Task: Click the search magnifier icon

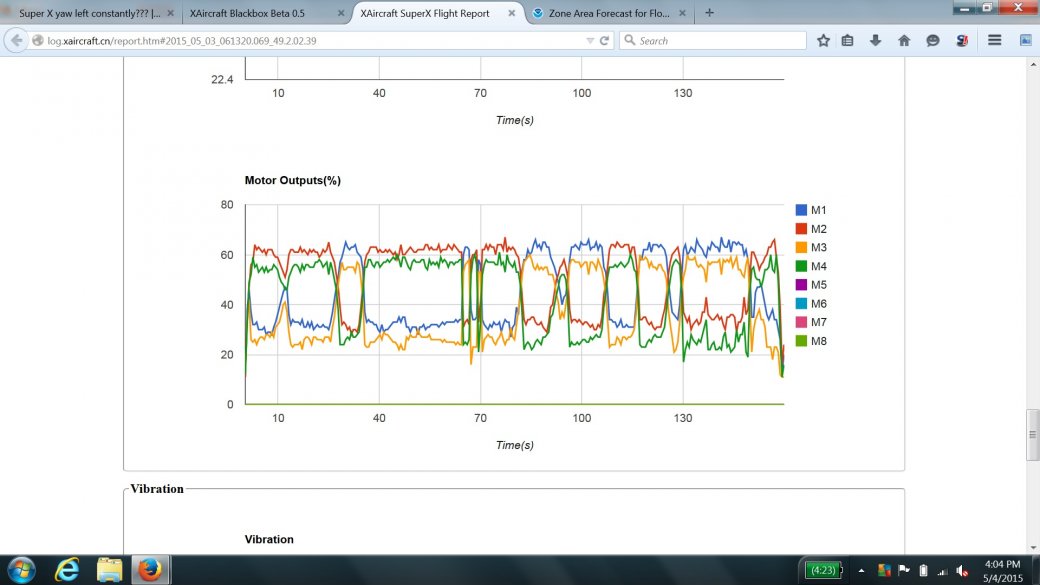Action: 630,40
